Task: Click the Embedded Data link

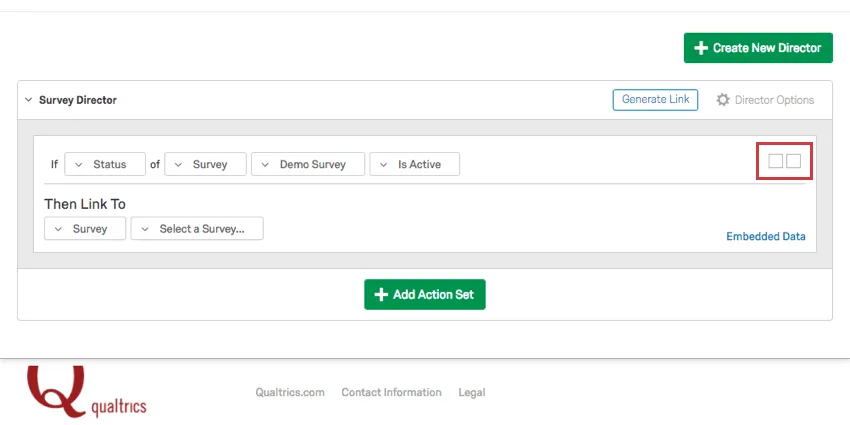Action: pos(765,237)
